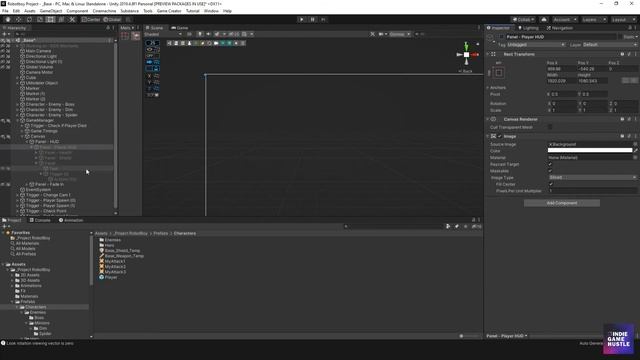
Task: Toggle the Global handle rotation button
Action: click(x=112, y=20)
